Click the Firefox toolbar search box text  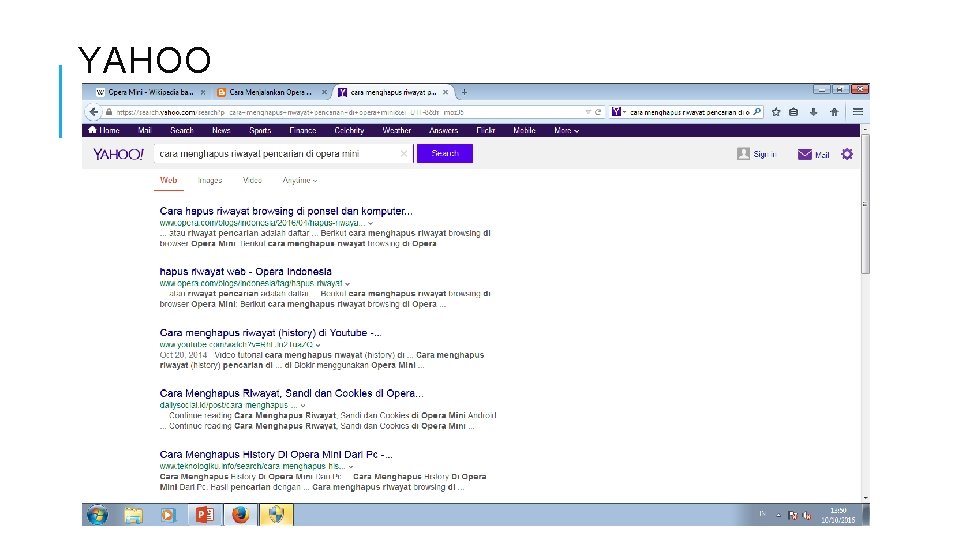689,112
